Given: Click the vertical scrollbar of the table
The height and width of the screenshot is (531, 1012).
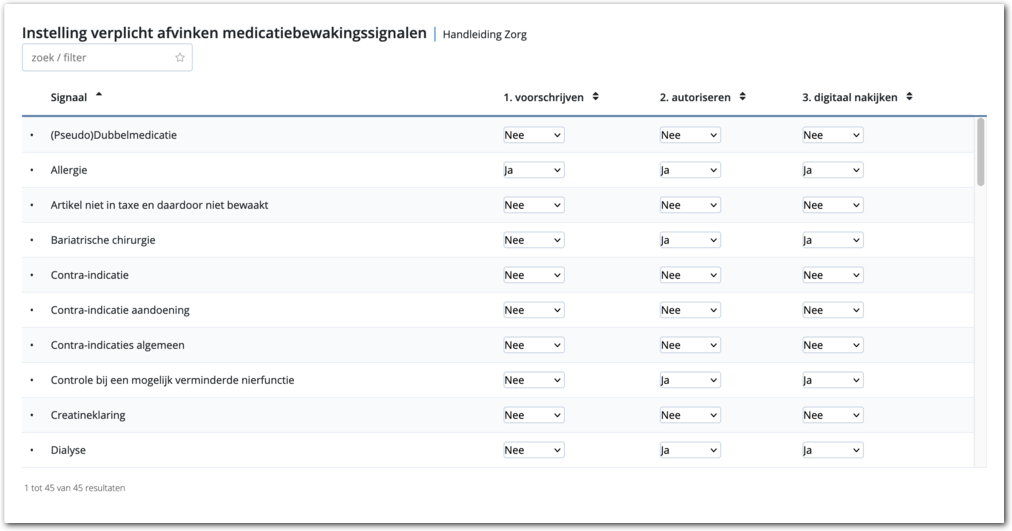Looking at the screenshot, I should tap(980, 152).
